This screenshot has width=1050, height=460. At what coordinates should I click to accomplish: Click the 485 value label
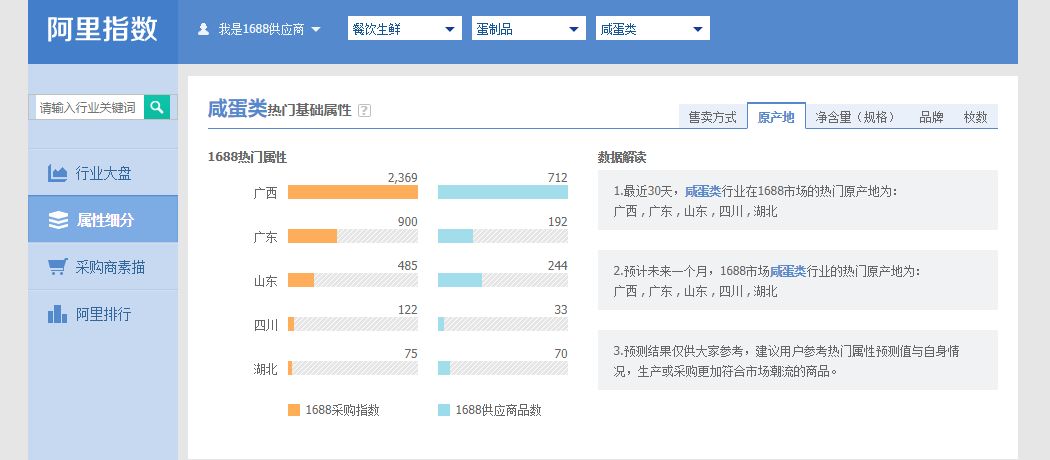coord(407,266)
